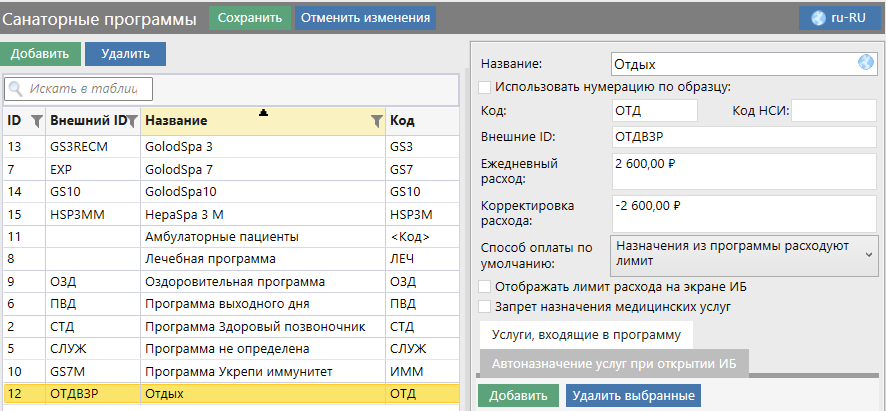Click the Сохранить button
Image resolution: width=886 pixels, height=411 pixels.
click(x=250, y=18)
